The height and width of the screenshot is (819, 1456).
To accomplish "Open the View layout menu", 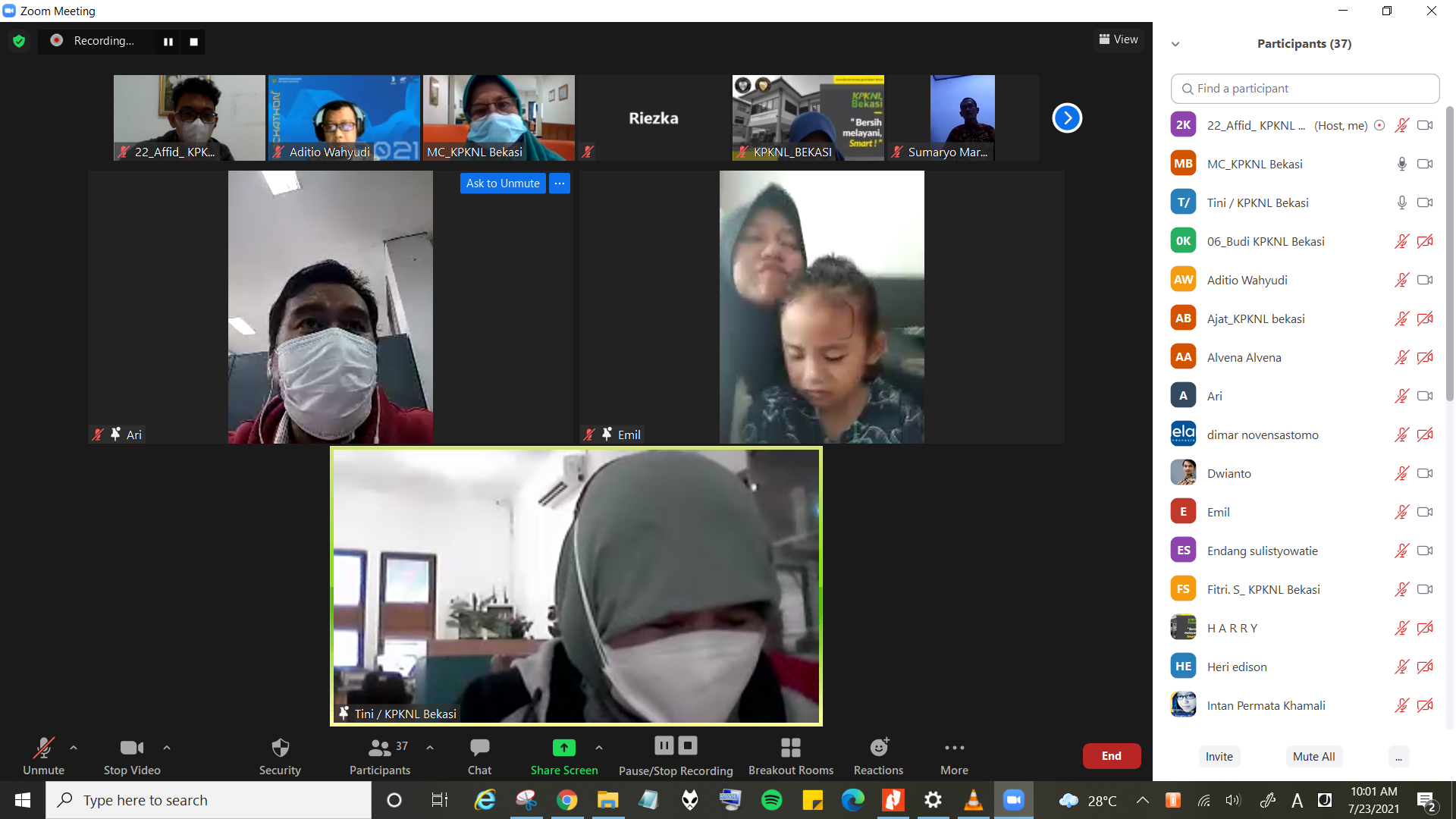I will point(1119,39).
